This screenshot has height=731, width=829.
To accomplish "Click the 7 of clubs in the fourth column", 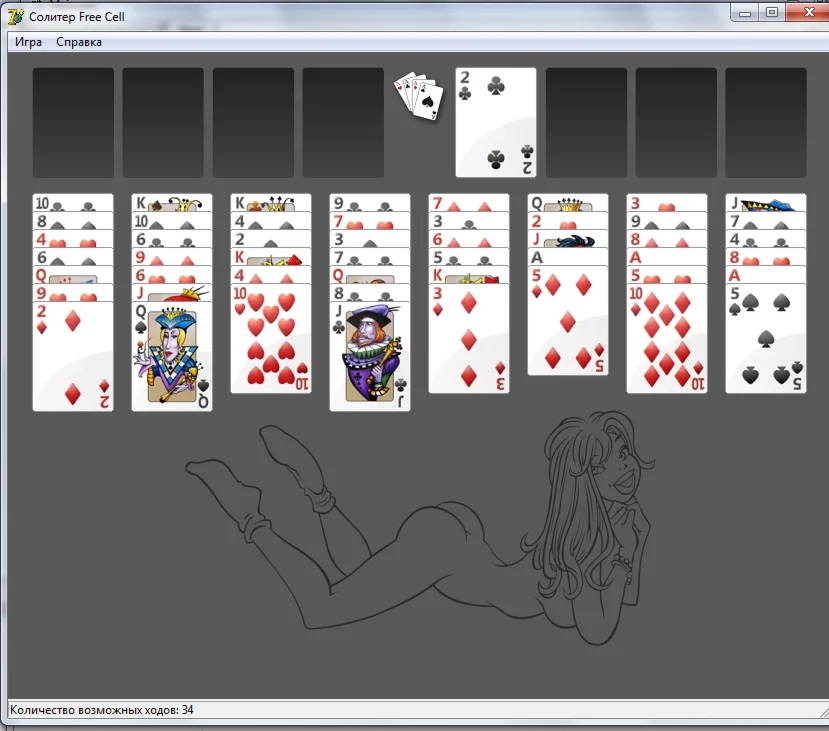I will (x=370, y=257).
